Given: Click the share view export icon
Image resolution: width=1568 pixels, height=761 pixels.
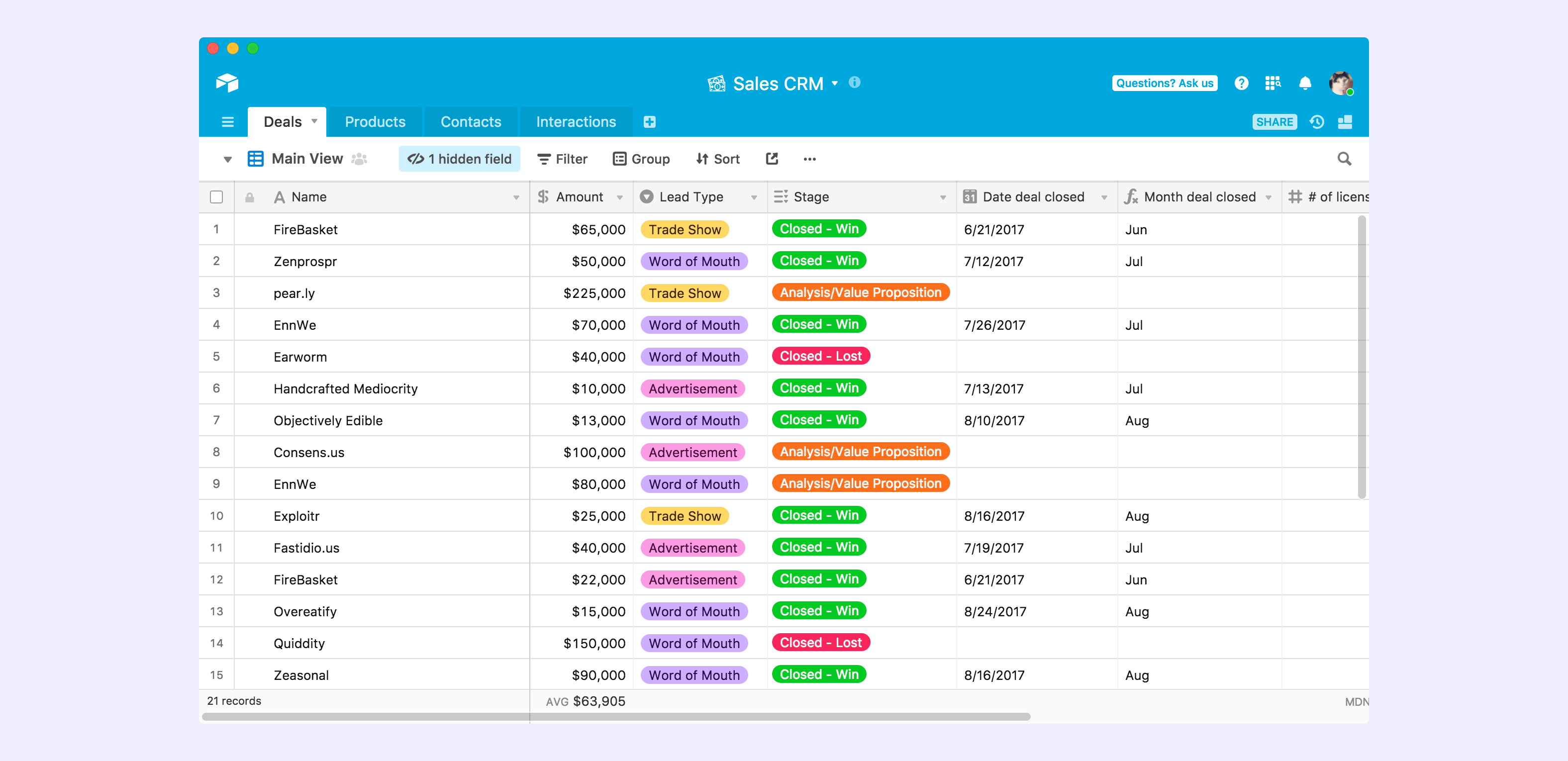Looking at the screenshot, I should [x=772, y=159].
